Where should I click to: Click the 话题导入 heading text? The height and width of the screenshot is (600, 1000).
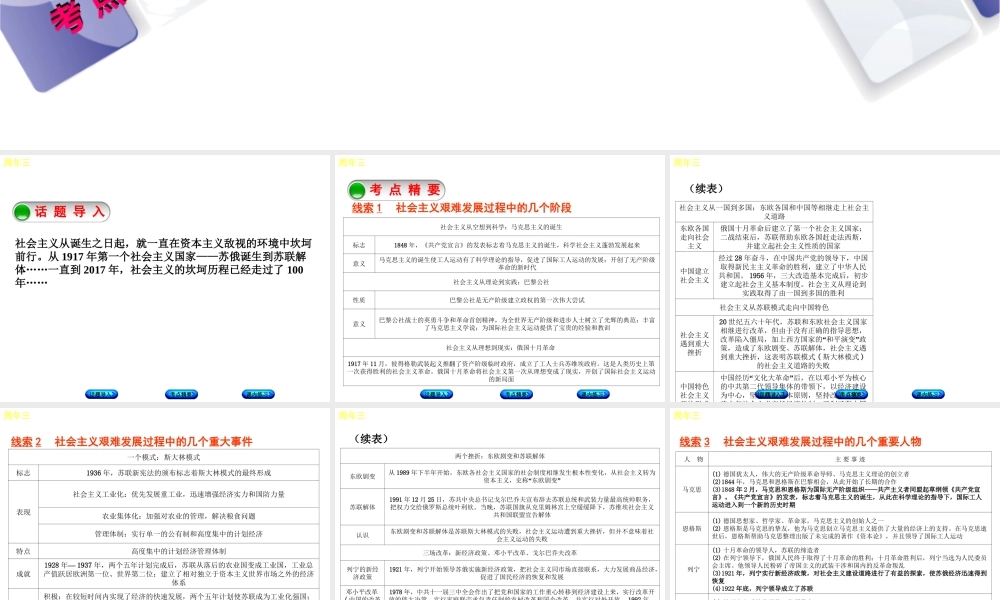70,212
